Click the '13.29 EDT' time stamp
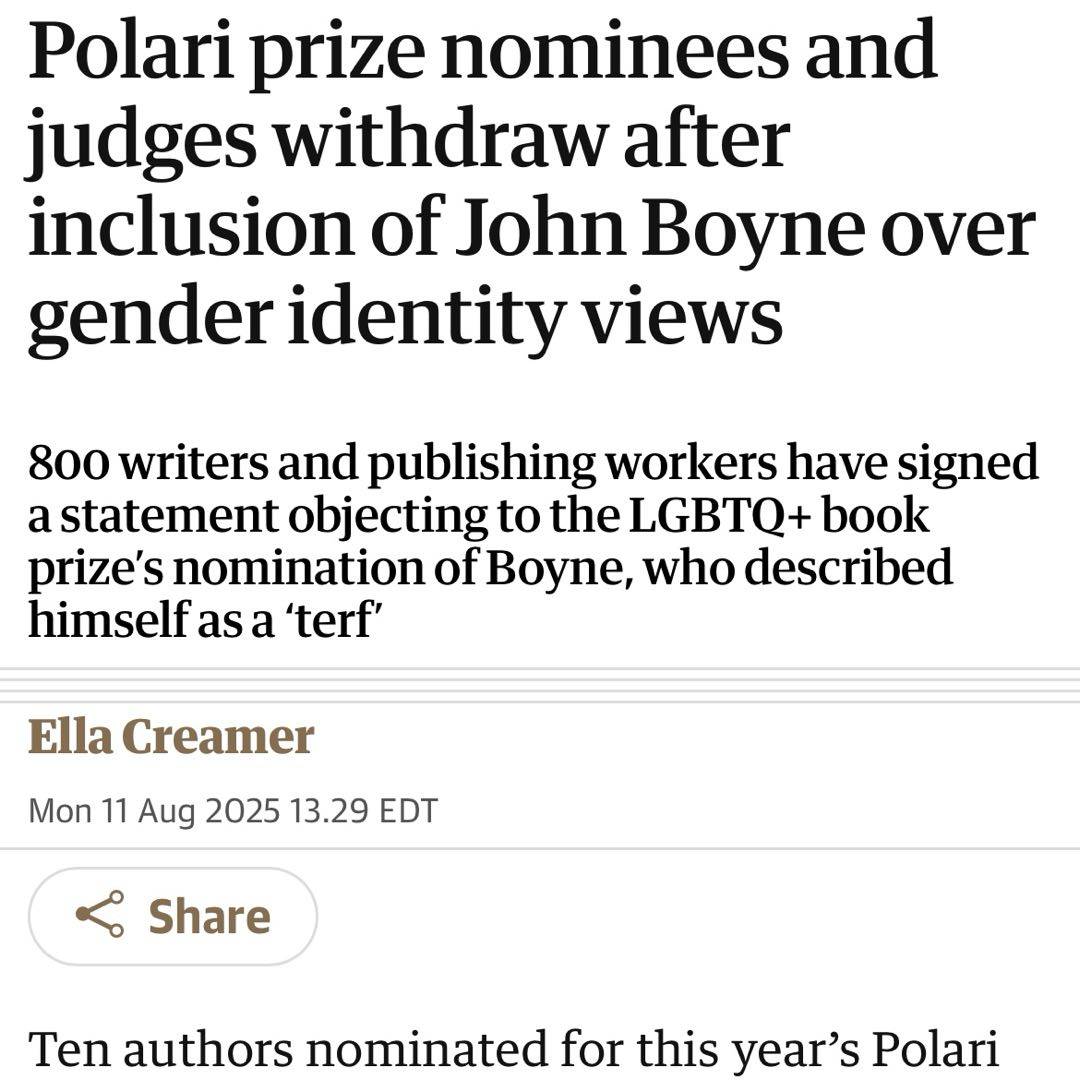 363,810
